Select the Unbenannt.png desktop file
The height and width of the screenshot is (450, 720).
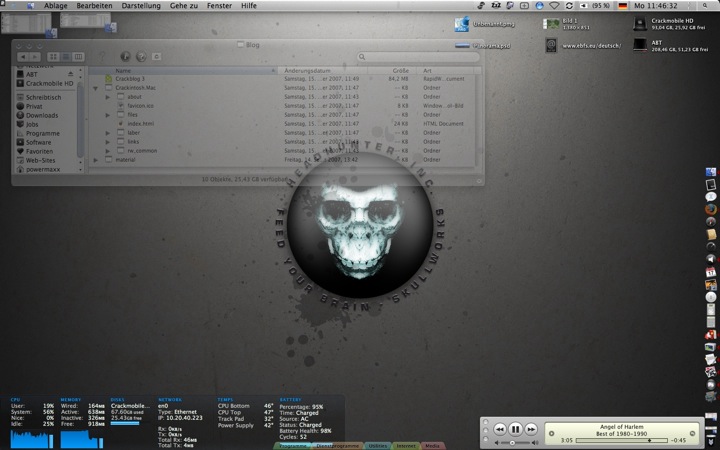462,23
